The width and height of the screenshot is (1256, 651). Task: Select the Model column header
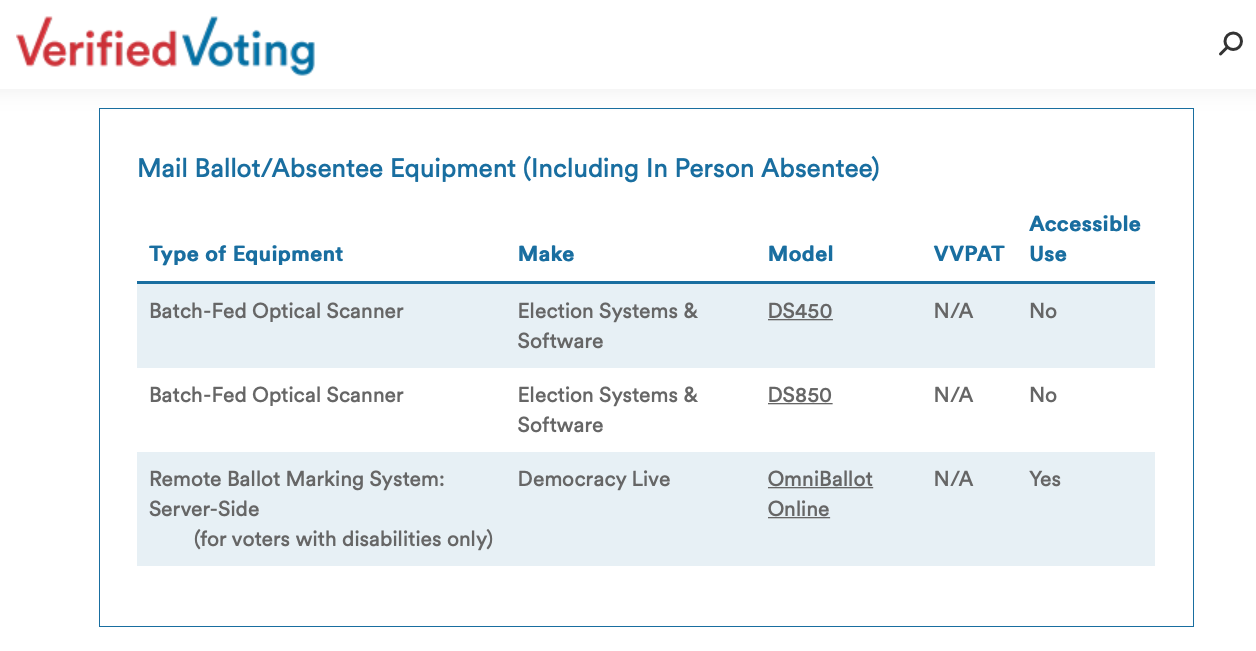(800, 254)
